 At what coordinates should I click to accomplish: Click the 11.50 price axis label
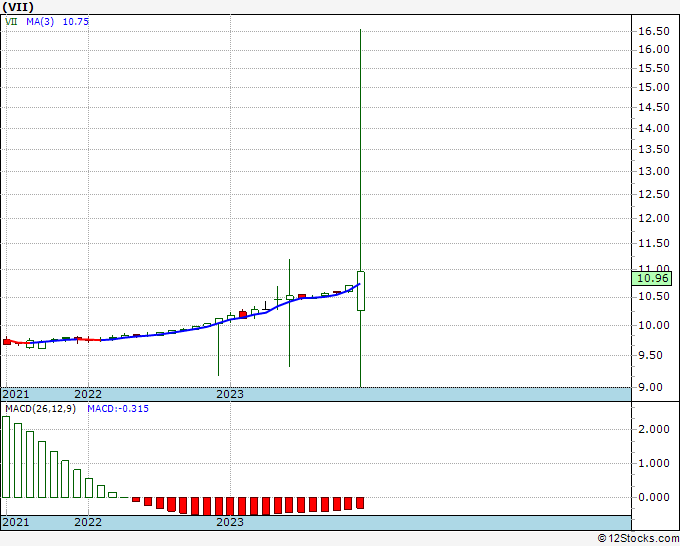[654, 243]
